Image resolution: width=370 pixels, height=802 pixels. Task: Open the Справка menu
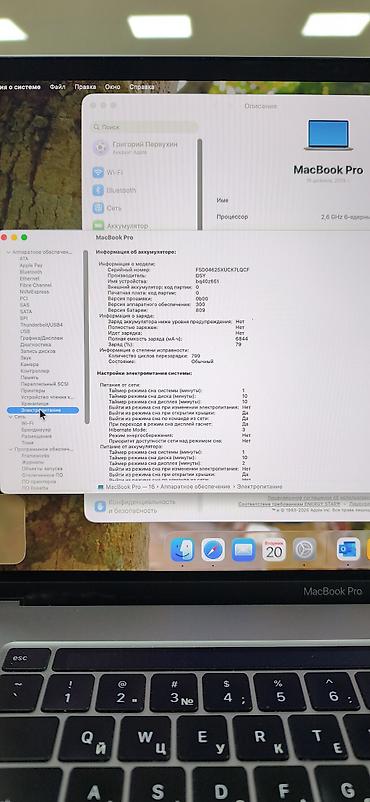point(141,87)
